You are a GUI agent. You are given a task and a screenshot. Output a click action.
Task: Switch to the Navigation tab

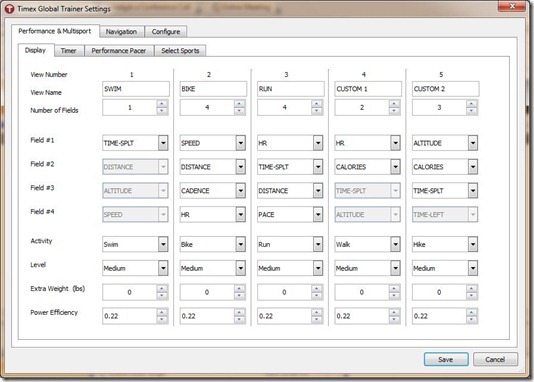pyautogui.click(x=122, y=32)
